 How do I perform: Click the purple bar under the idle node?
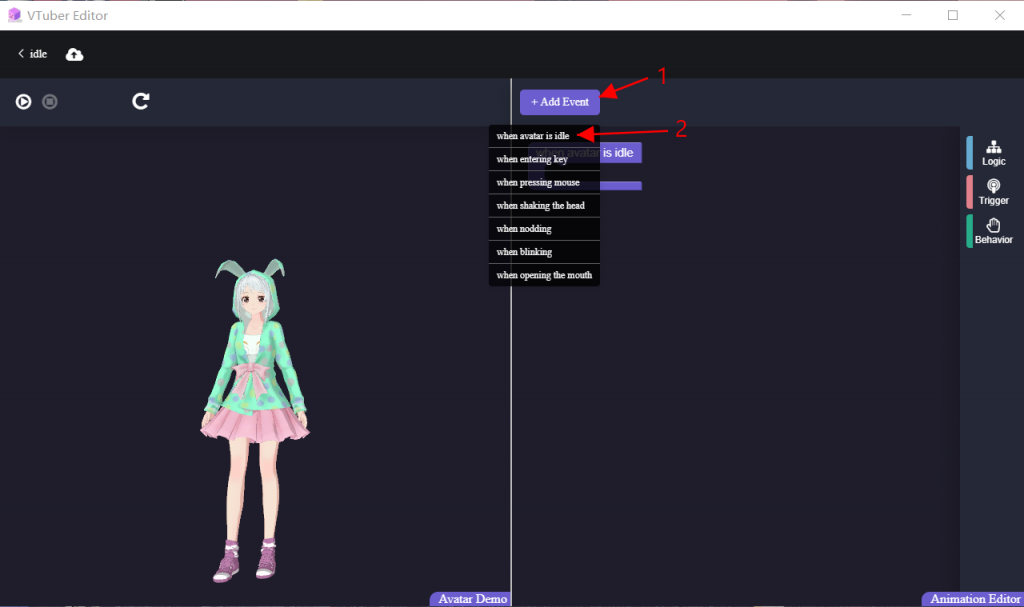coord(619,184)
